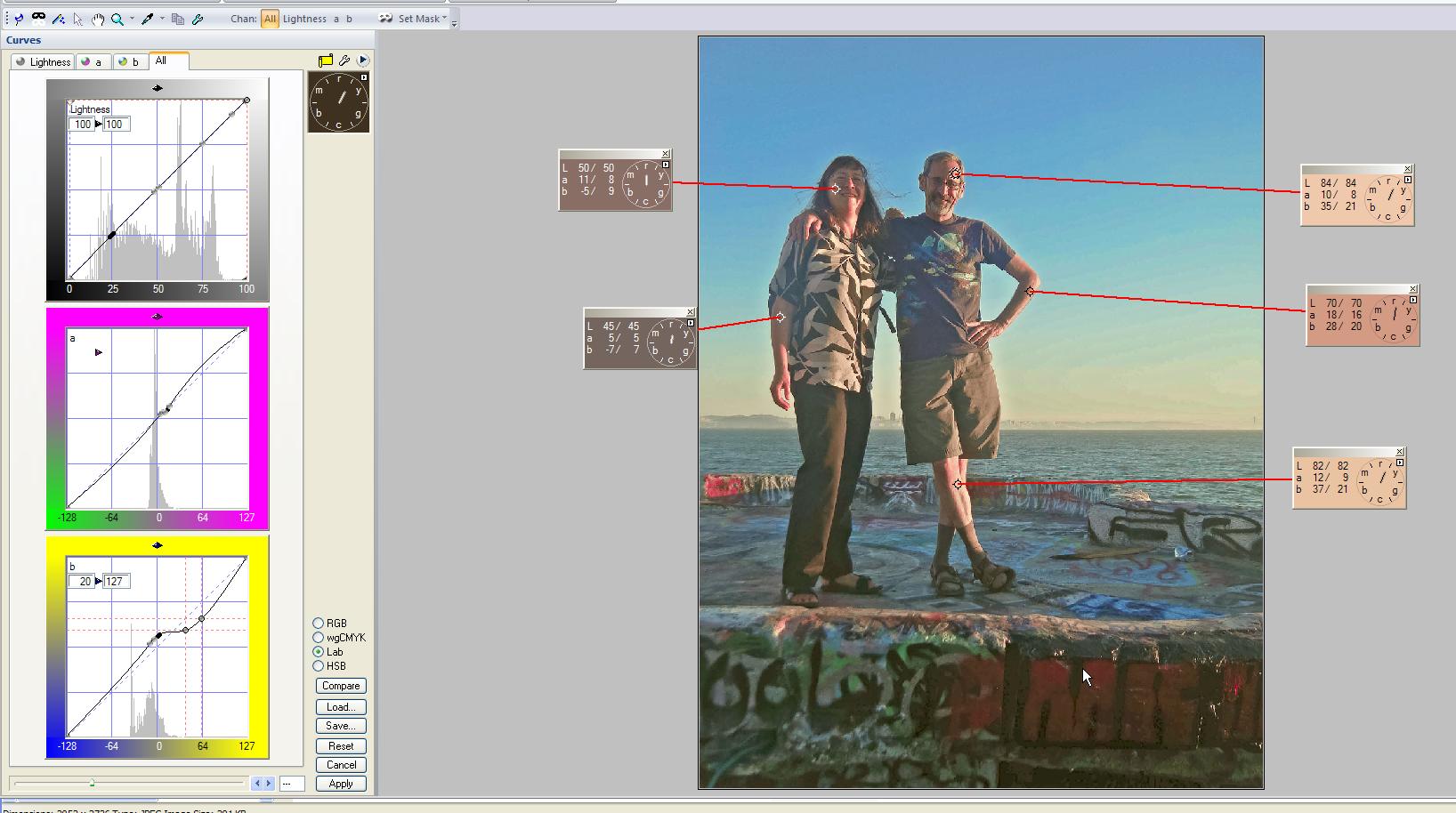Toggle the a channel in Chan toolbar
This screenshot has width=1456, height=813.
click(x=336, y=19)
